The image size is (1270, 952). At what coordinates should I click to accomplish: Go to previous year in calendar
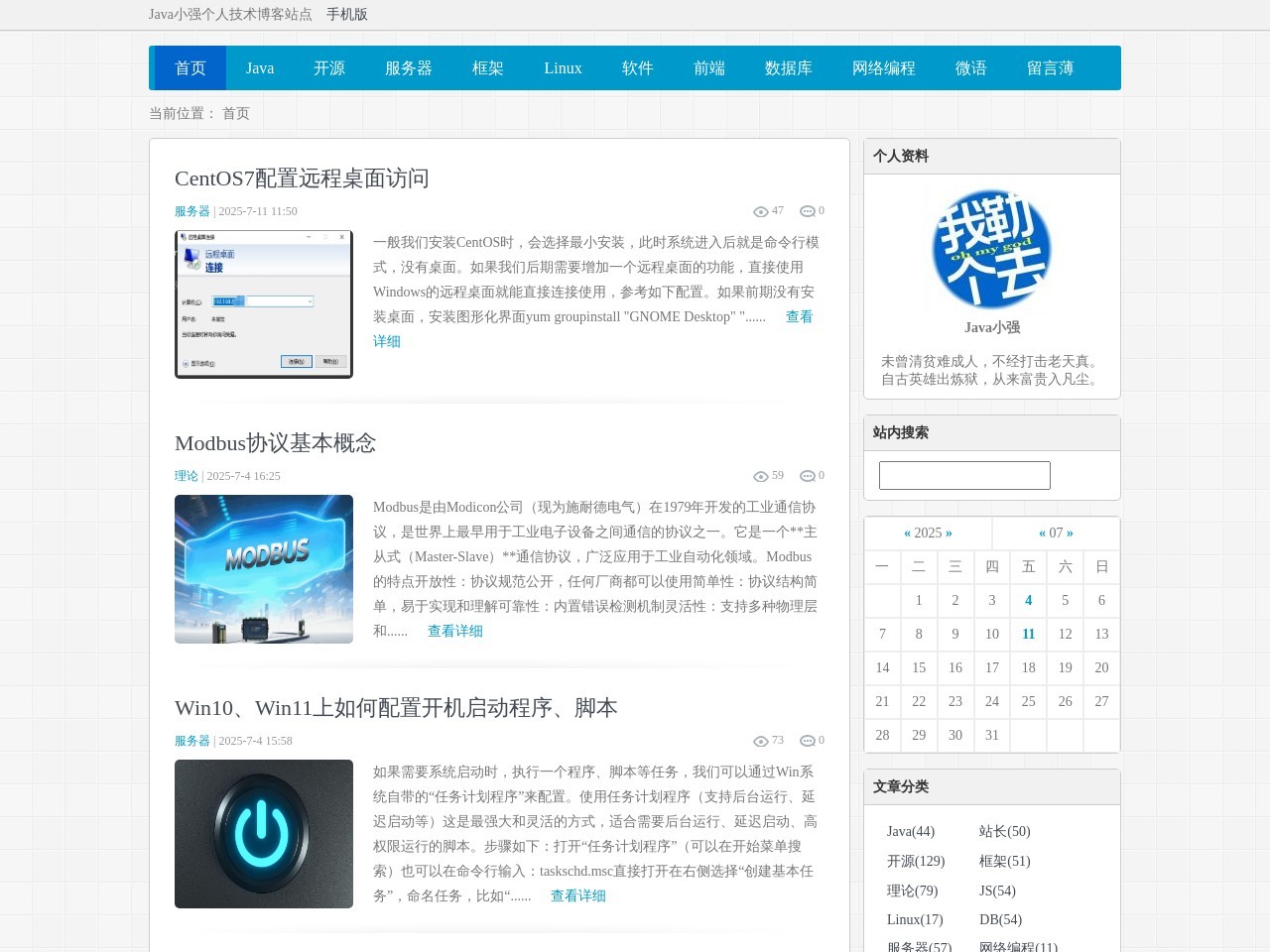(907, 534)
